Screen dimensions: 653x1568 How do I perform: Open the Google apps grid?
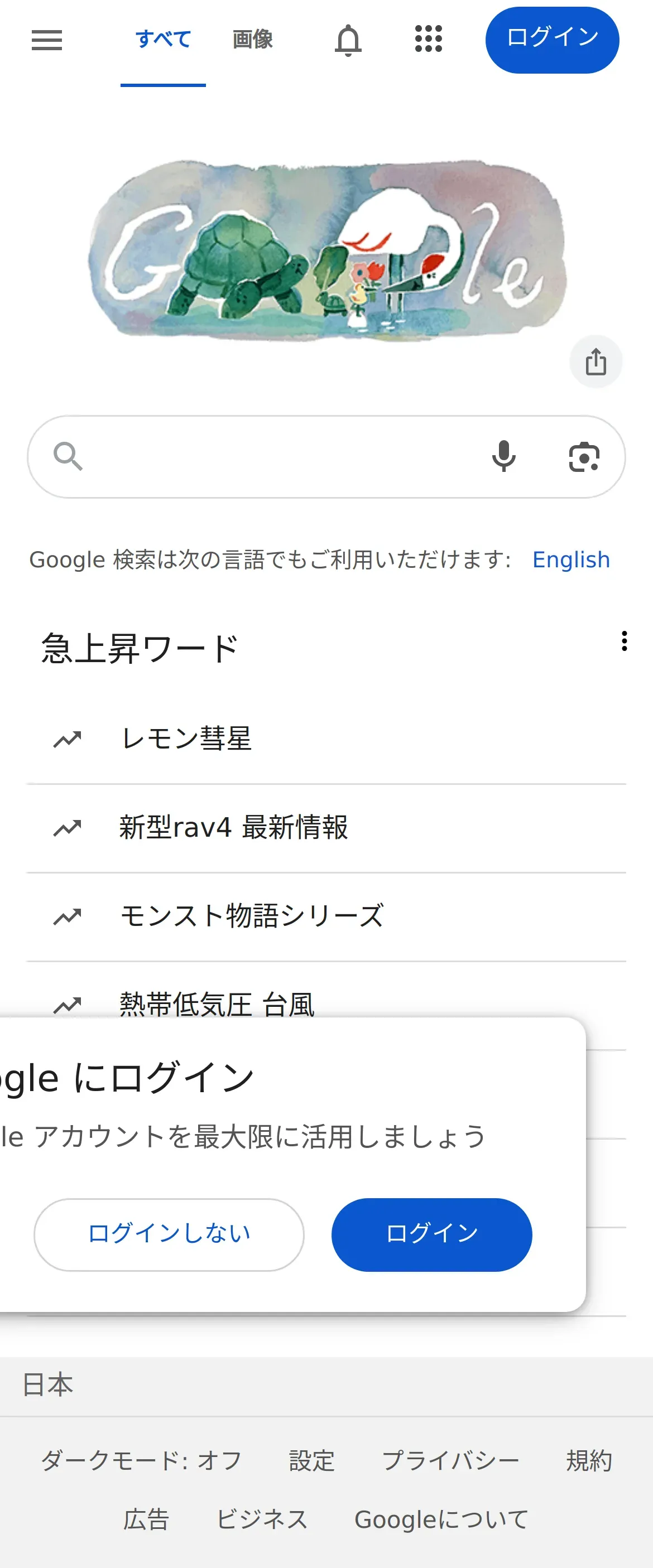pos(428,39)
